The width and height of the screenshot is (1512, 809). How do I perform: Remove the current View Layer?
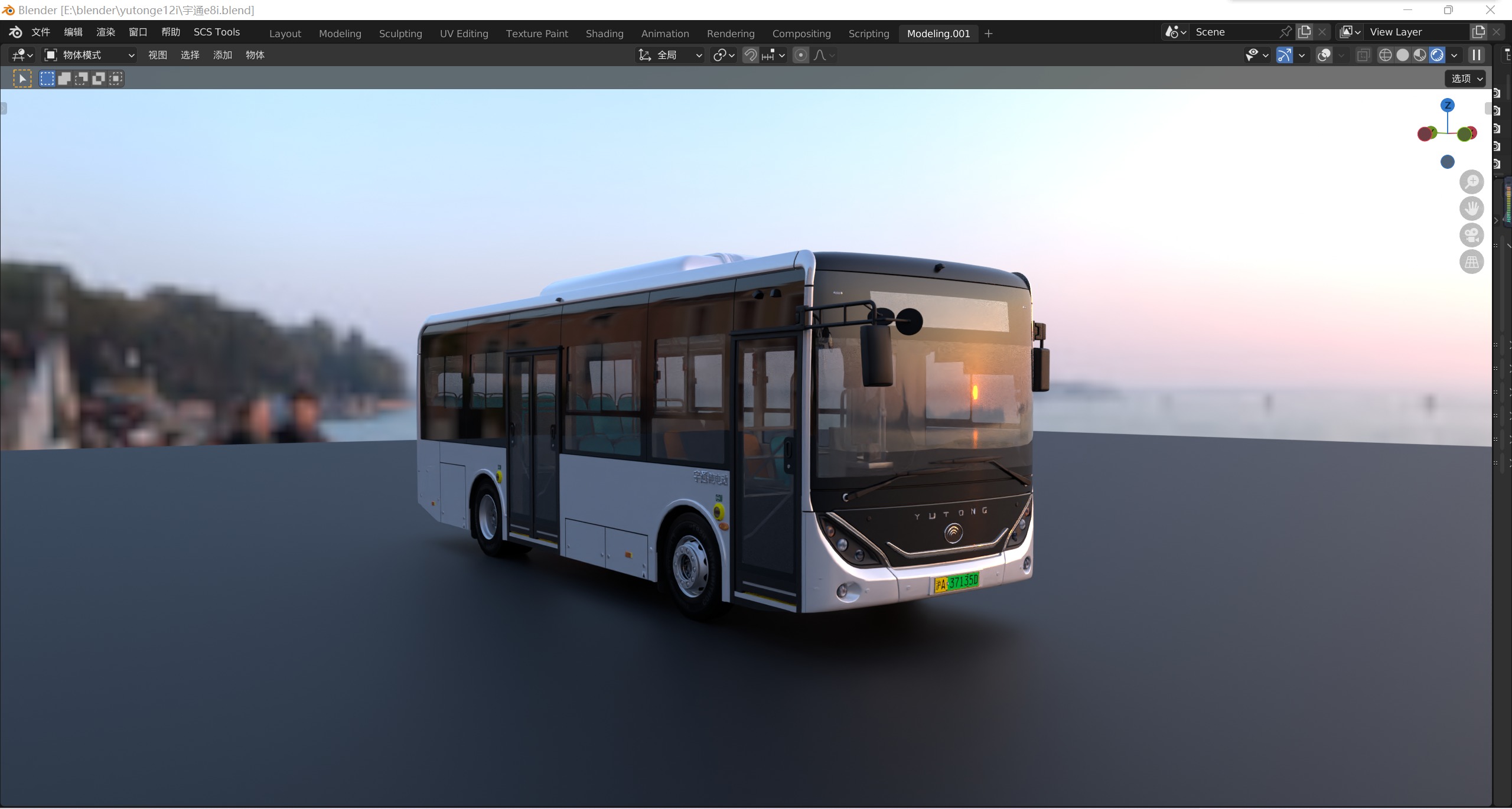(1497, 32)
